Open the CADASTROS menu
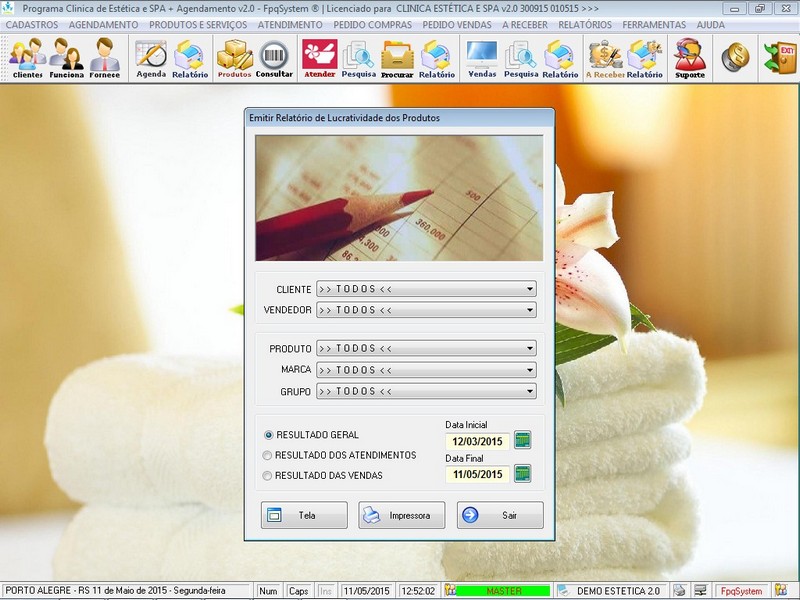Image resolution: width=800 pixels, height=600 pixels. click(x=32, y=24)
